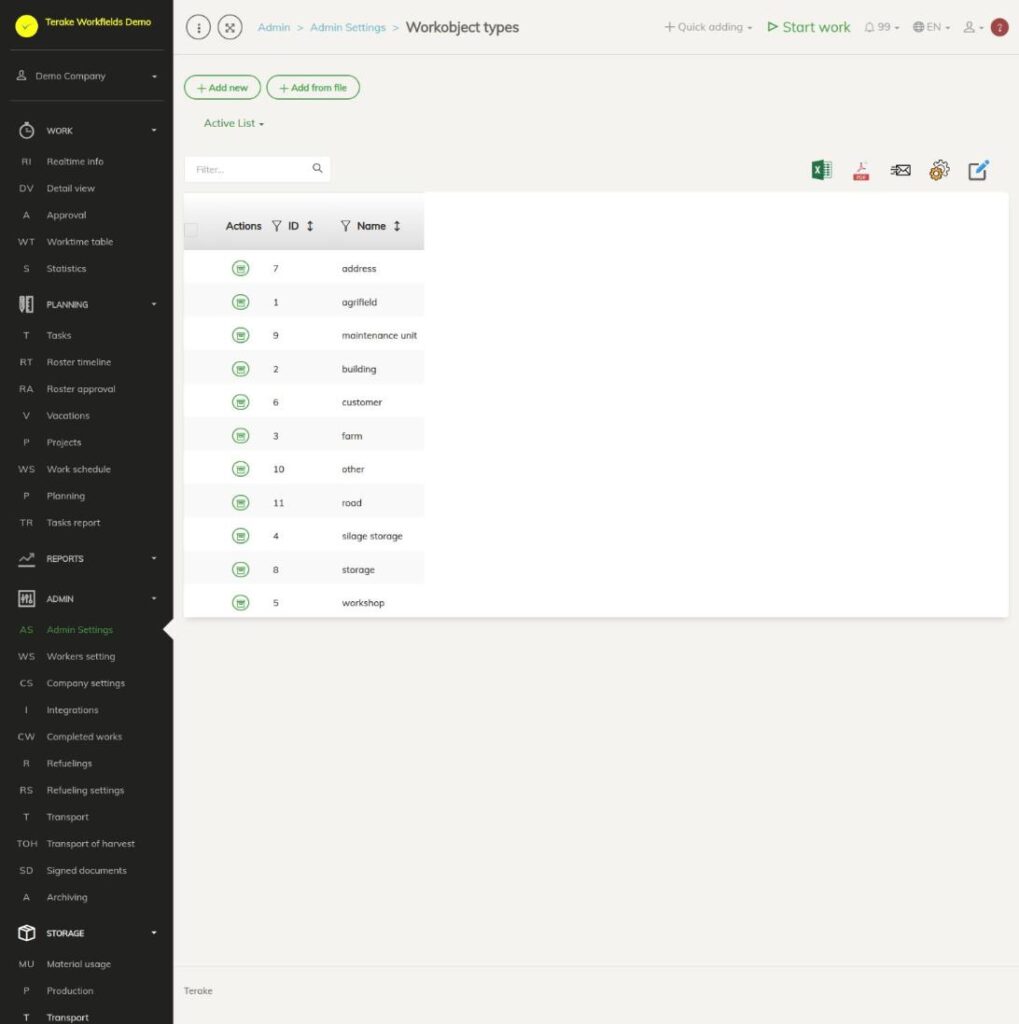Send table by email icon
This screenshot has height=1024, width=1019.
tap(900, 170)
